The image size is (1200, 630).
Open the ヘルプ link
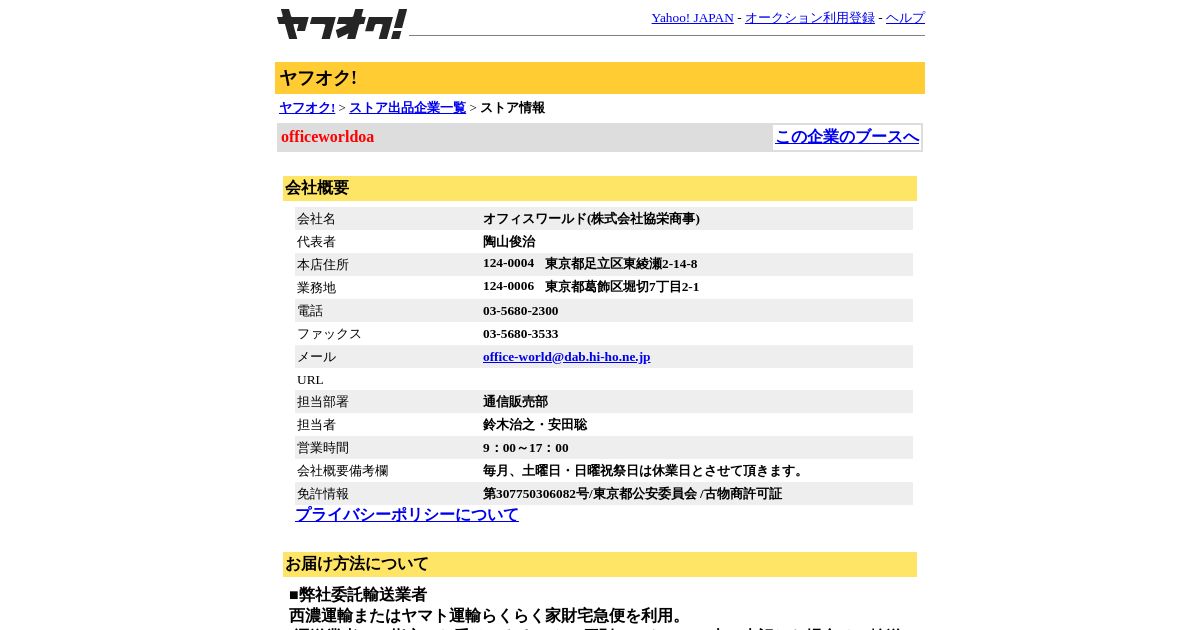(x=905, y=18)
